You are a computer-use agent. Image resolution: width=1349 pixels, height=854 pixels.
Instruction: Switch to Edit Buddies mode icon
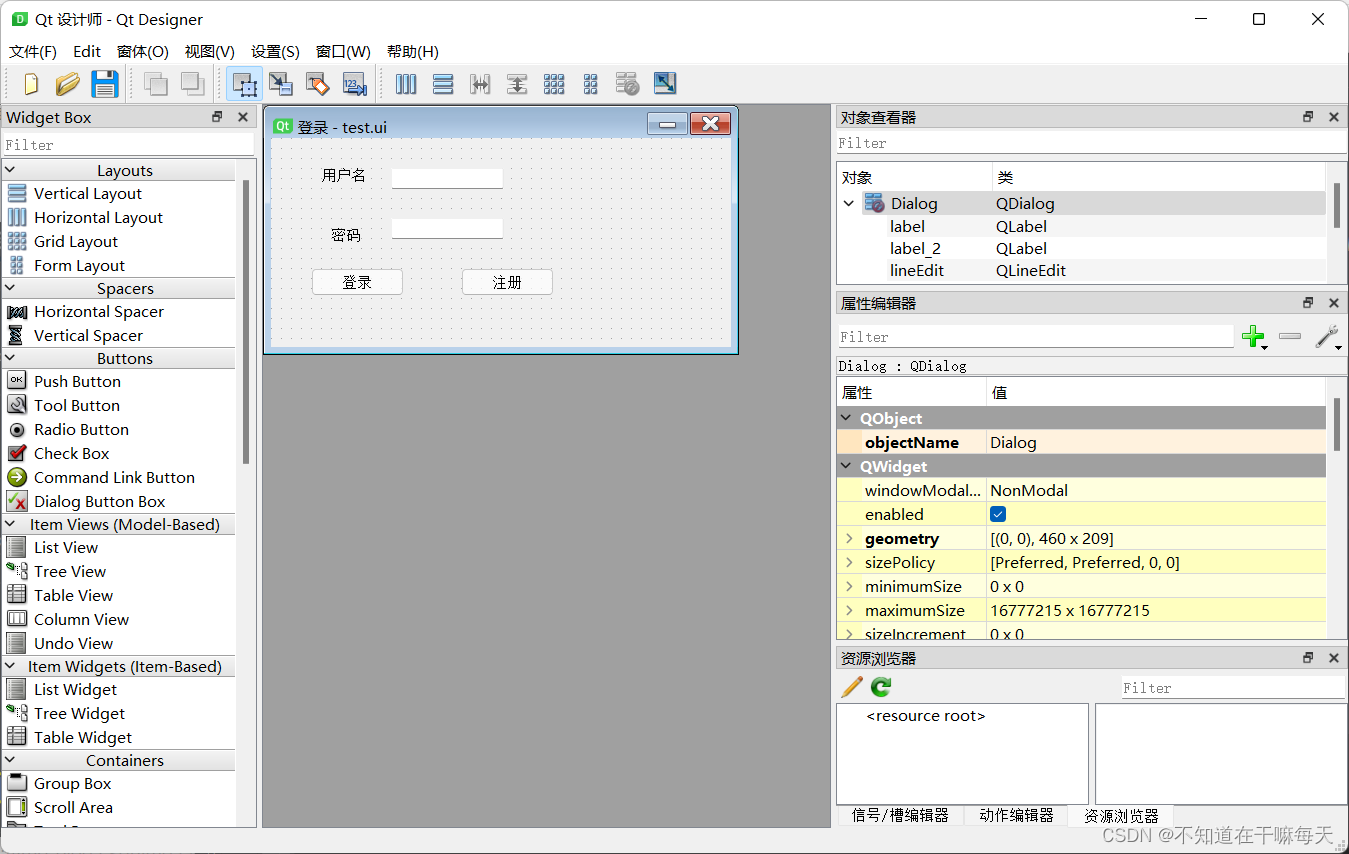coord(317,84)
